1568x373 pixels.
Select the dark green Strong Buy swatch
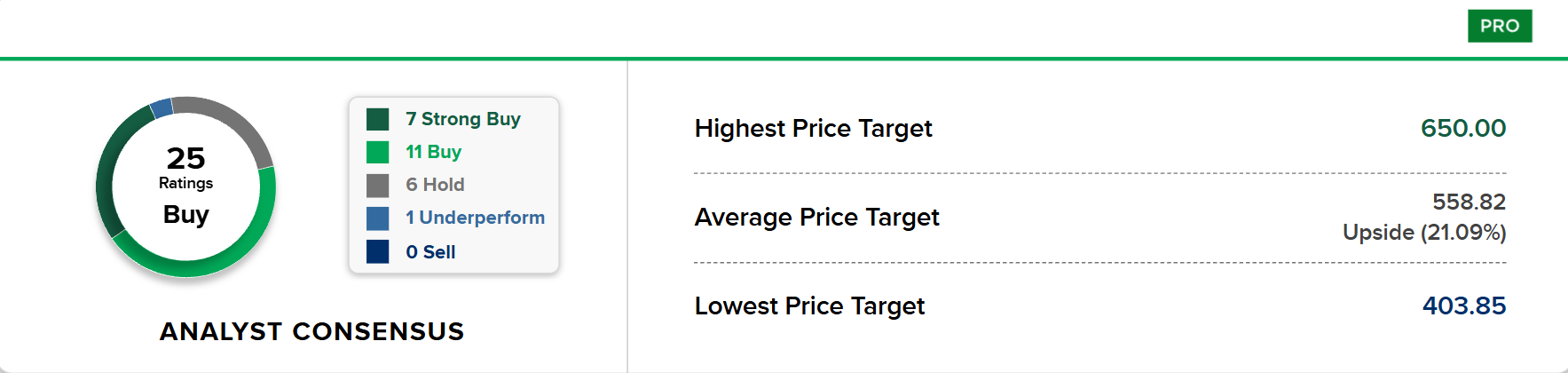[377, 119]
